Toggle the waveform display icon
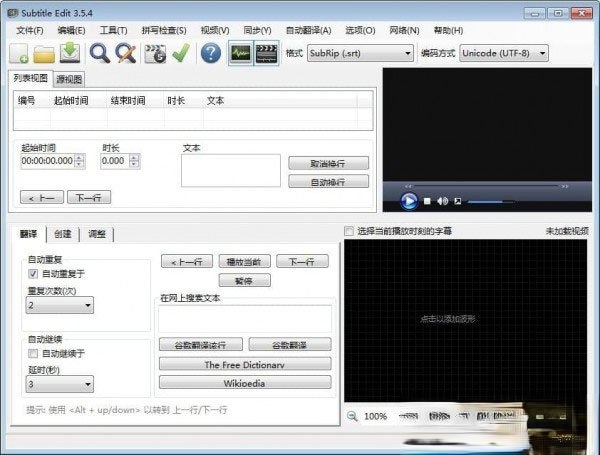This screenshot has width=600, height=455. 240,53
